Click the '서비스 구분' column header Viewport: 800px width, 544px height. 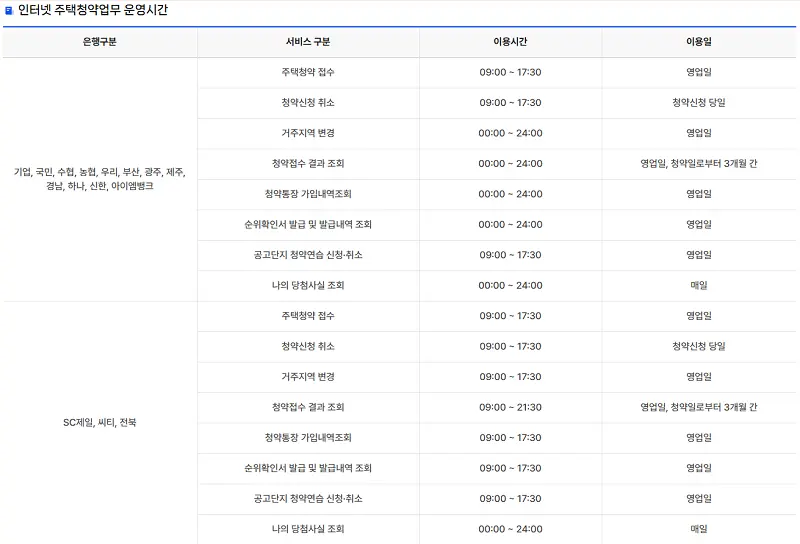click(308, 42)
